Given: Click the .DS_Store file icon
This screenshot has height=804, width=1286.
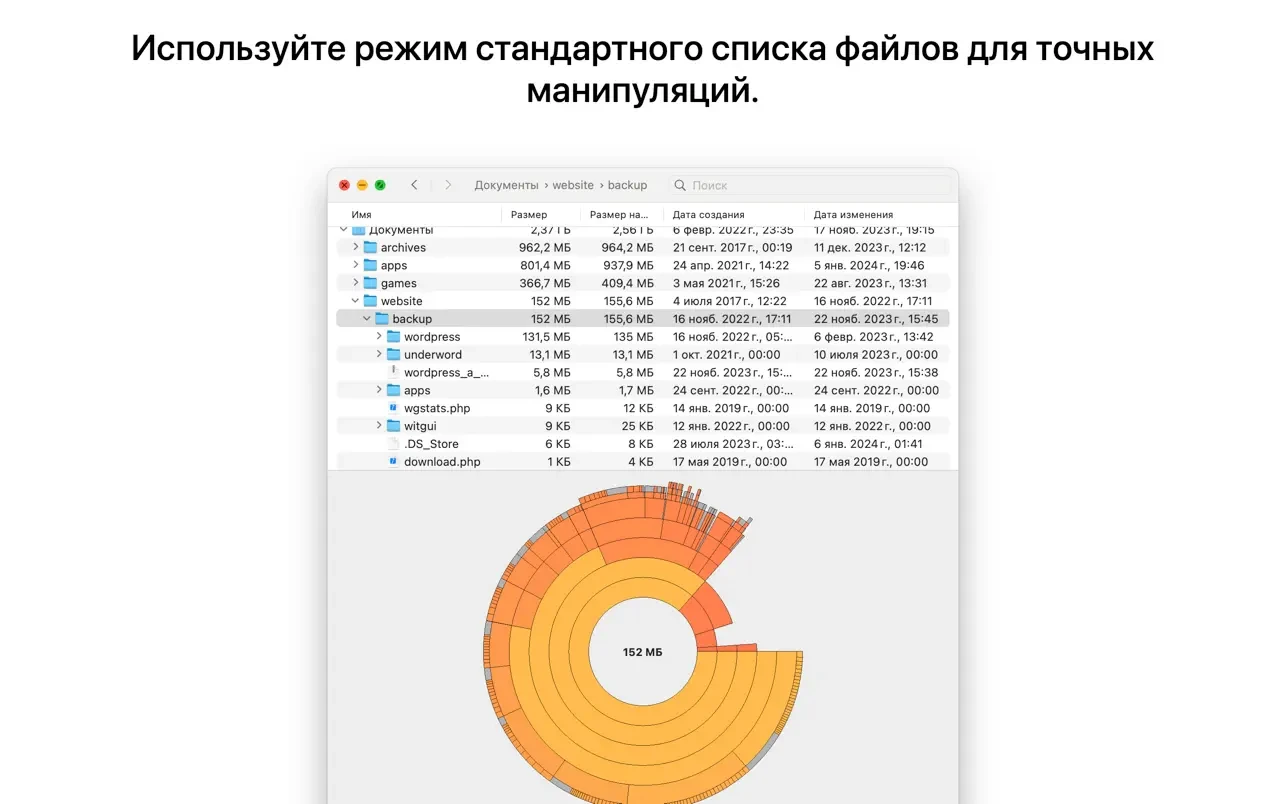Looking at the screenshot, I should pyautogui.click(x=393, y=444).
